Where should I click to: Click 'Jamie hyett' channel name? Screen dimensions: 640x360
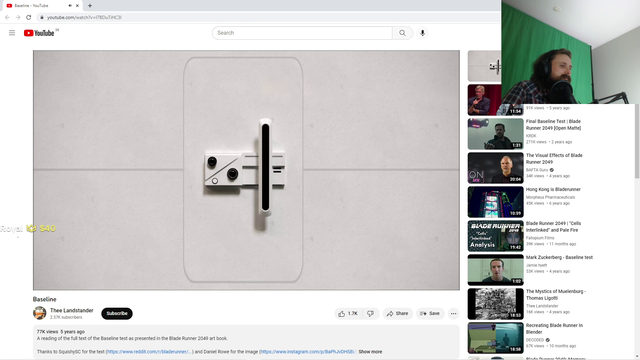point(536,265)
